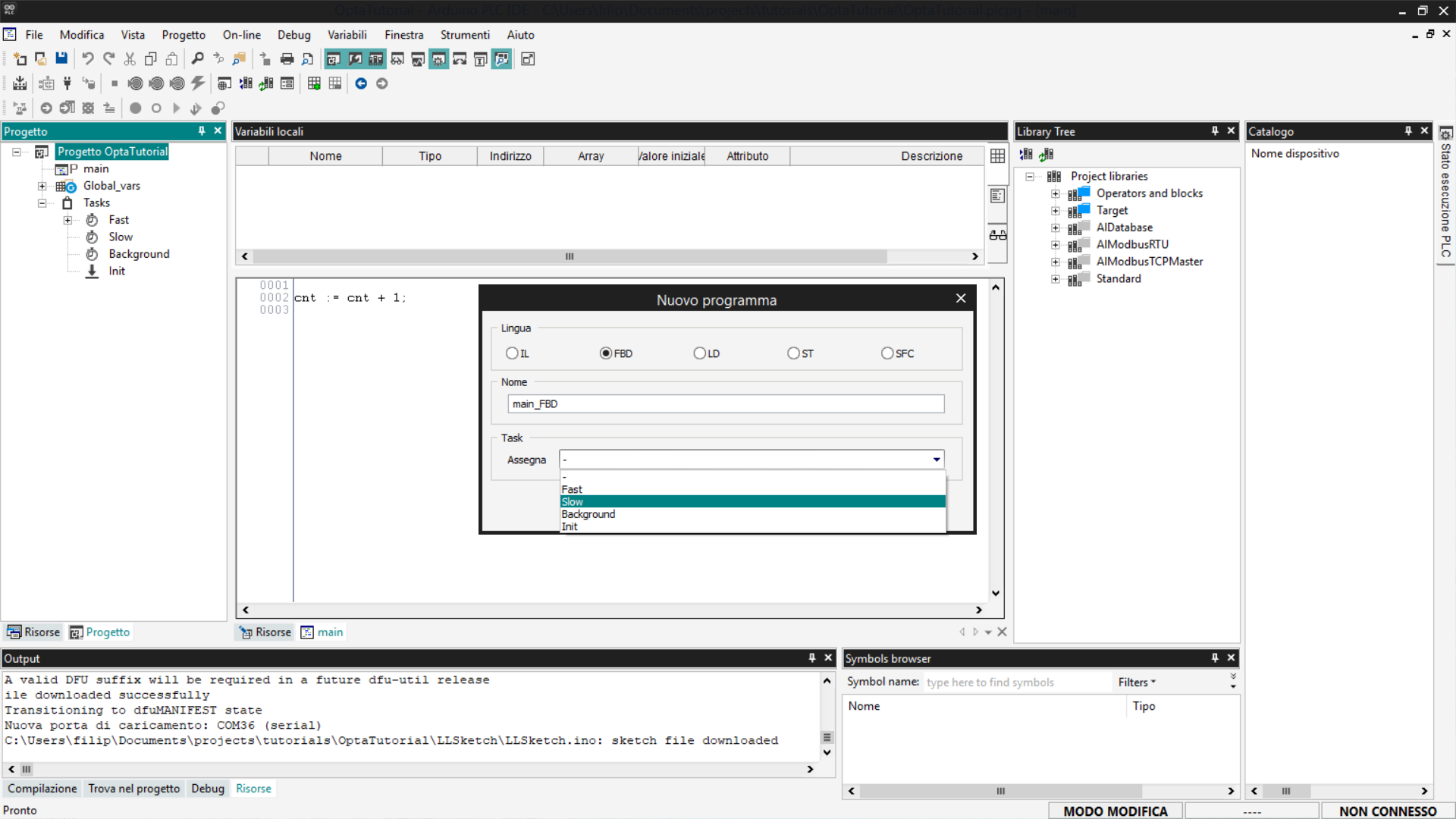The height and width of the screenshot is (819, 1456).
Task: Select the LD language radio button
Action: coord(699,353)
